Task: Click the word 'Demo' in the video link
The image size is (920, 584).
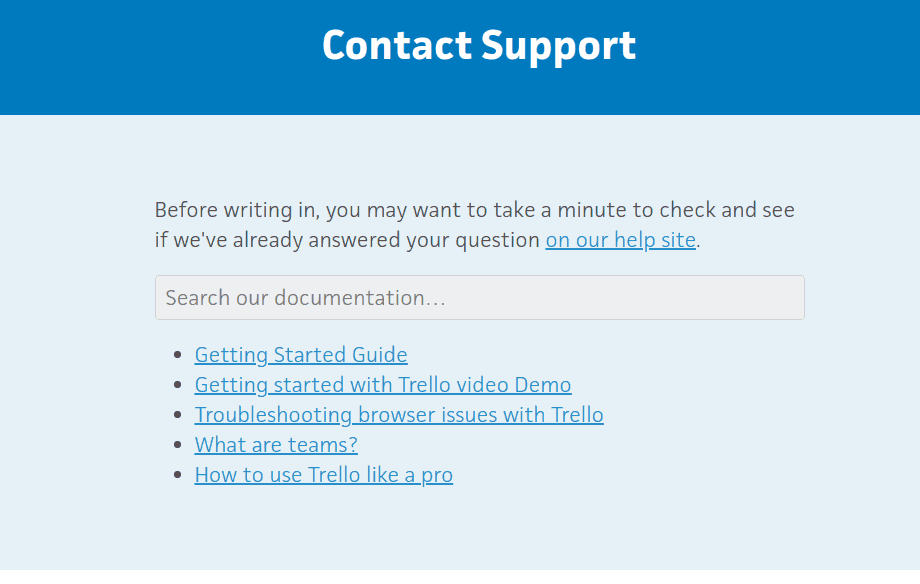Action: point(543,384)
